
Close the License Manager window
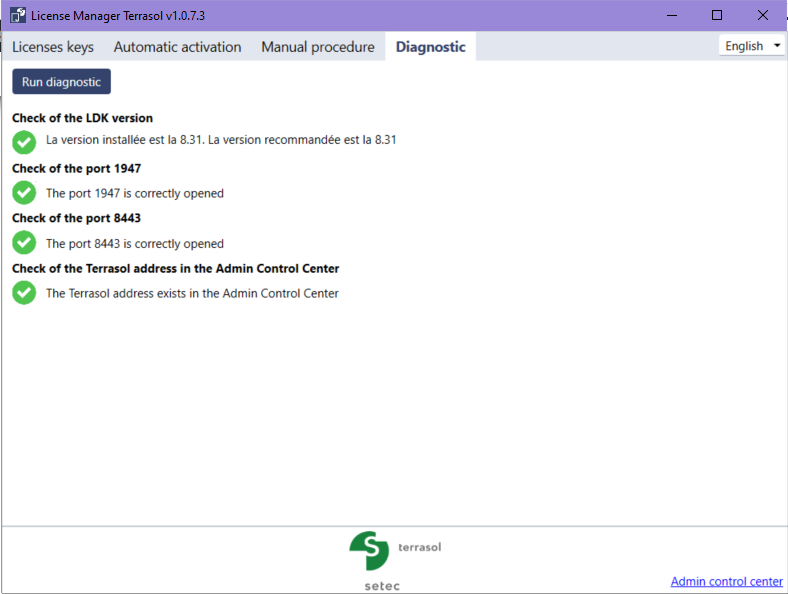click(x=763, y=16)
